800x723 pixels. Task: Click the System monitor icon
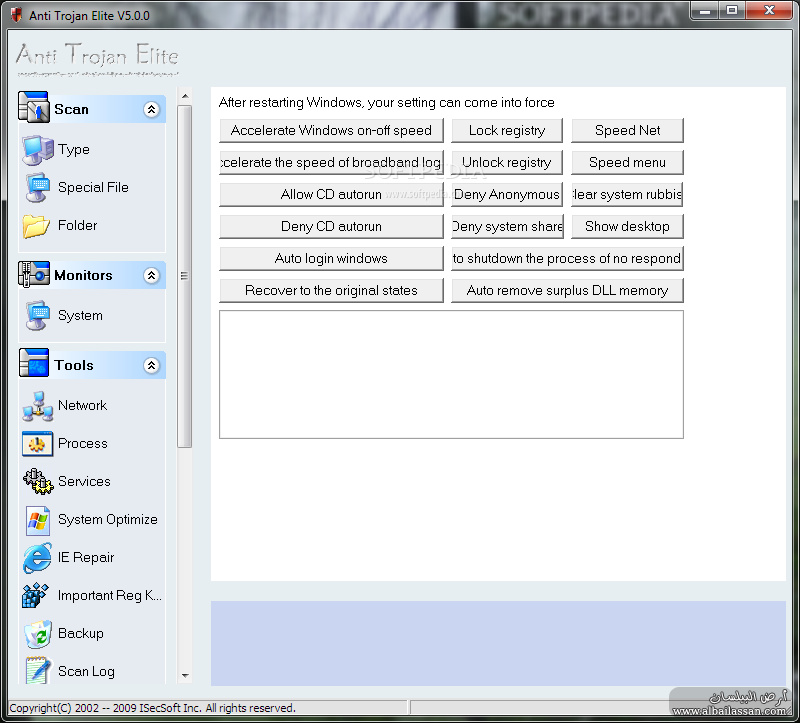pyautogui.click(x=38, y=316)
